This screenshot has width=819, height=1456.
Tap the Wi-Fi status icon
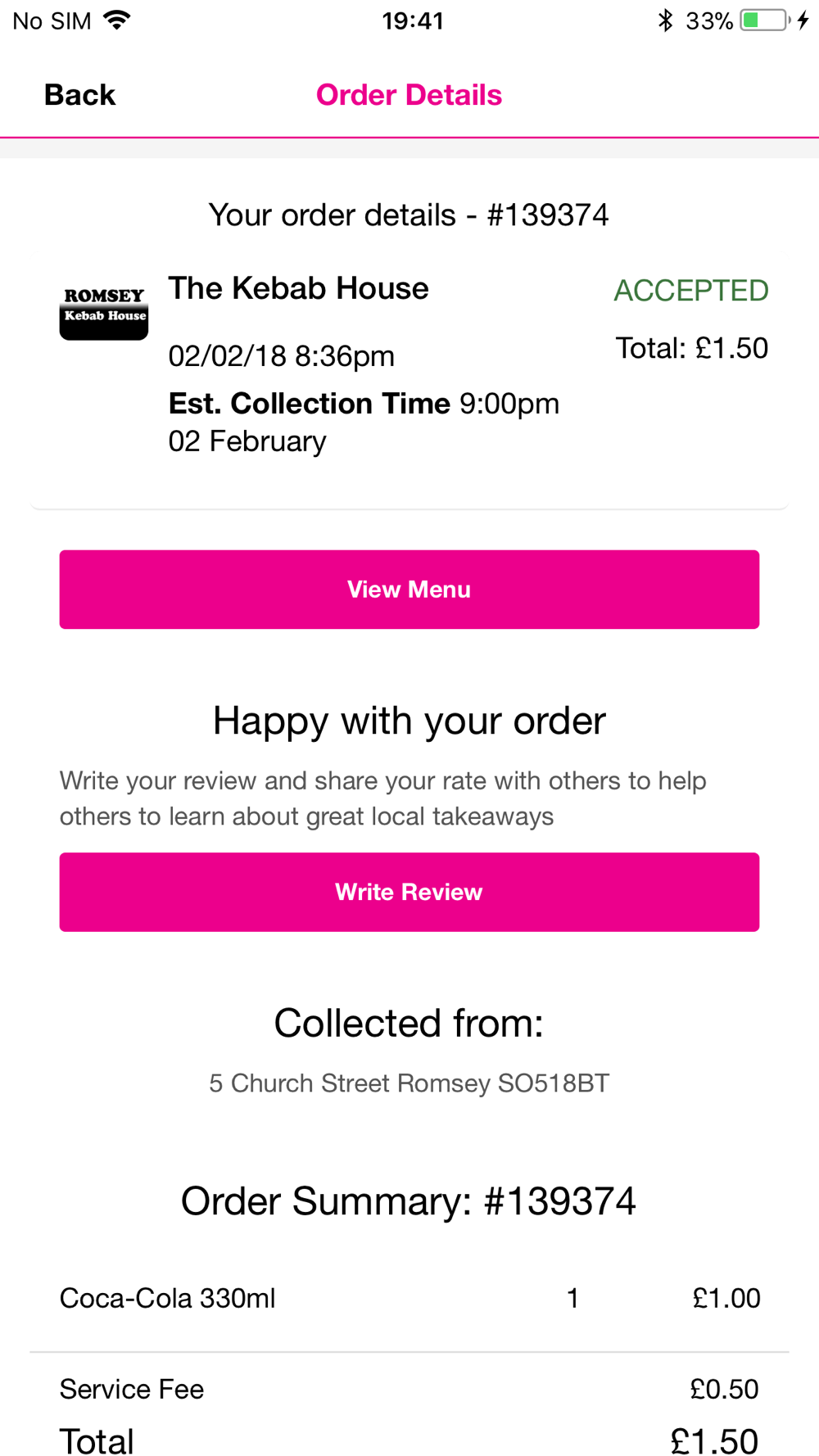118,20
